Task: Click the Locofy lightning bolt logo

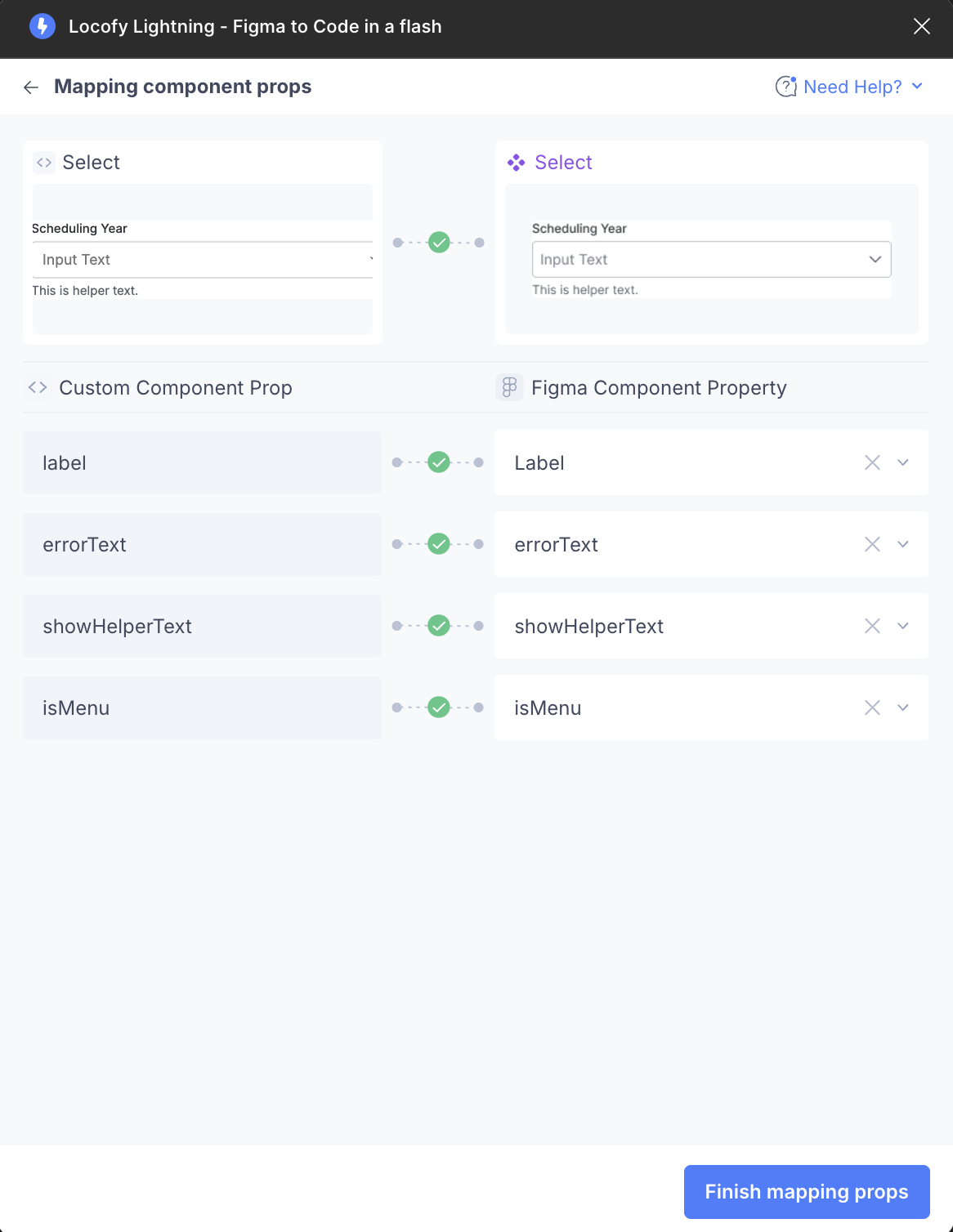Action: tap(42, 26)
